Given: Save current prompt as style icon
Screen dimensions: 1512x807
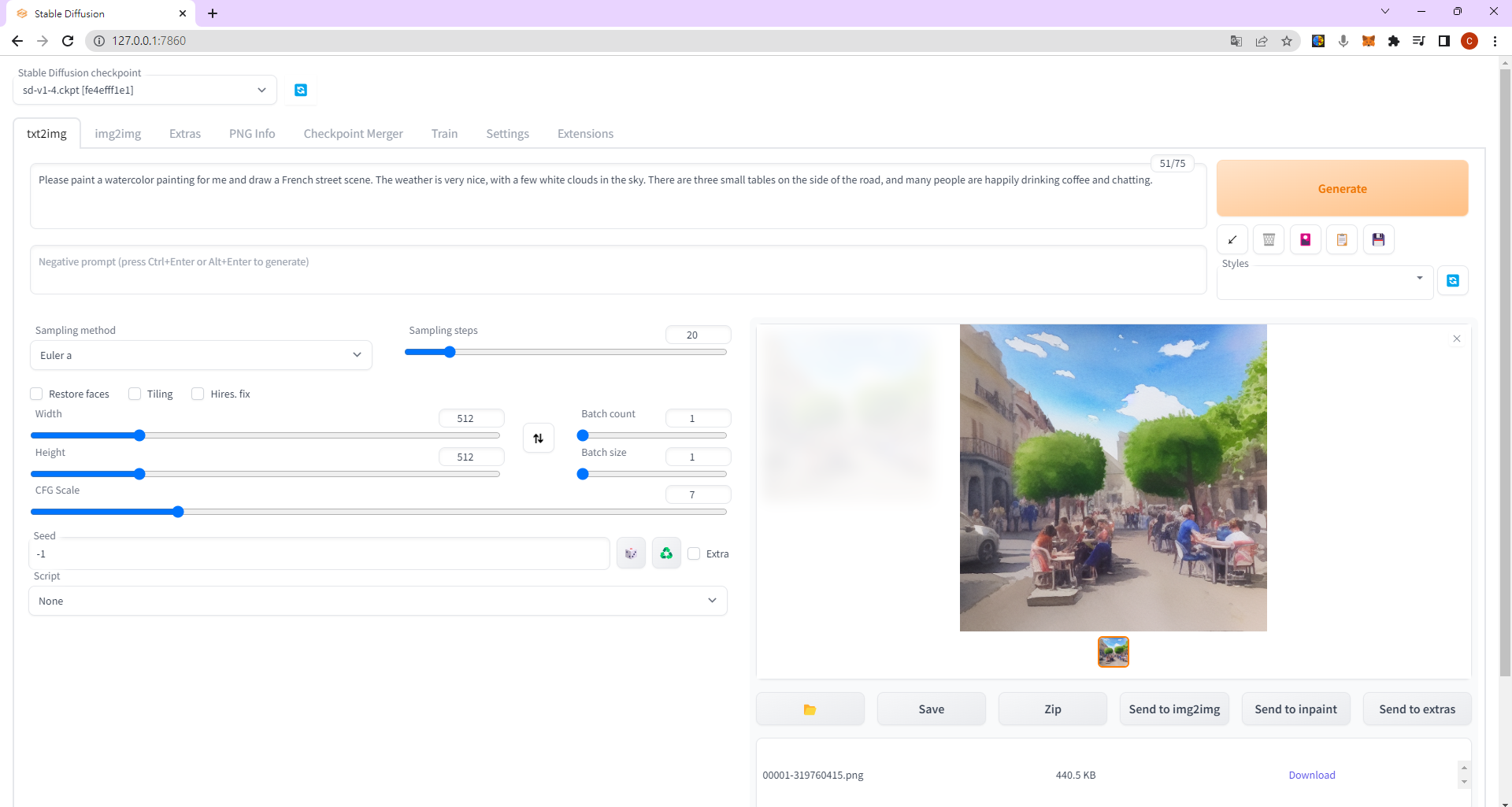Looking at the screenshot, I should tap(1378, 239).
